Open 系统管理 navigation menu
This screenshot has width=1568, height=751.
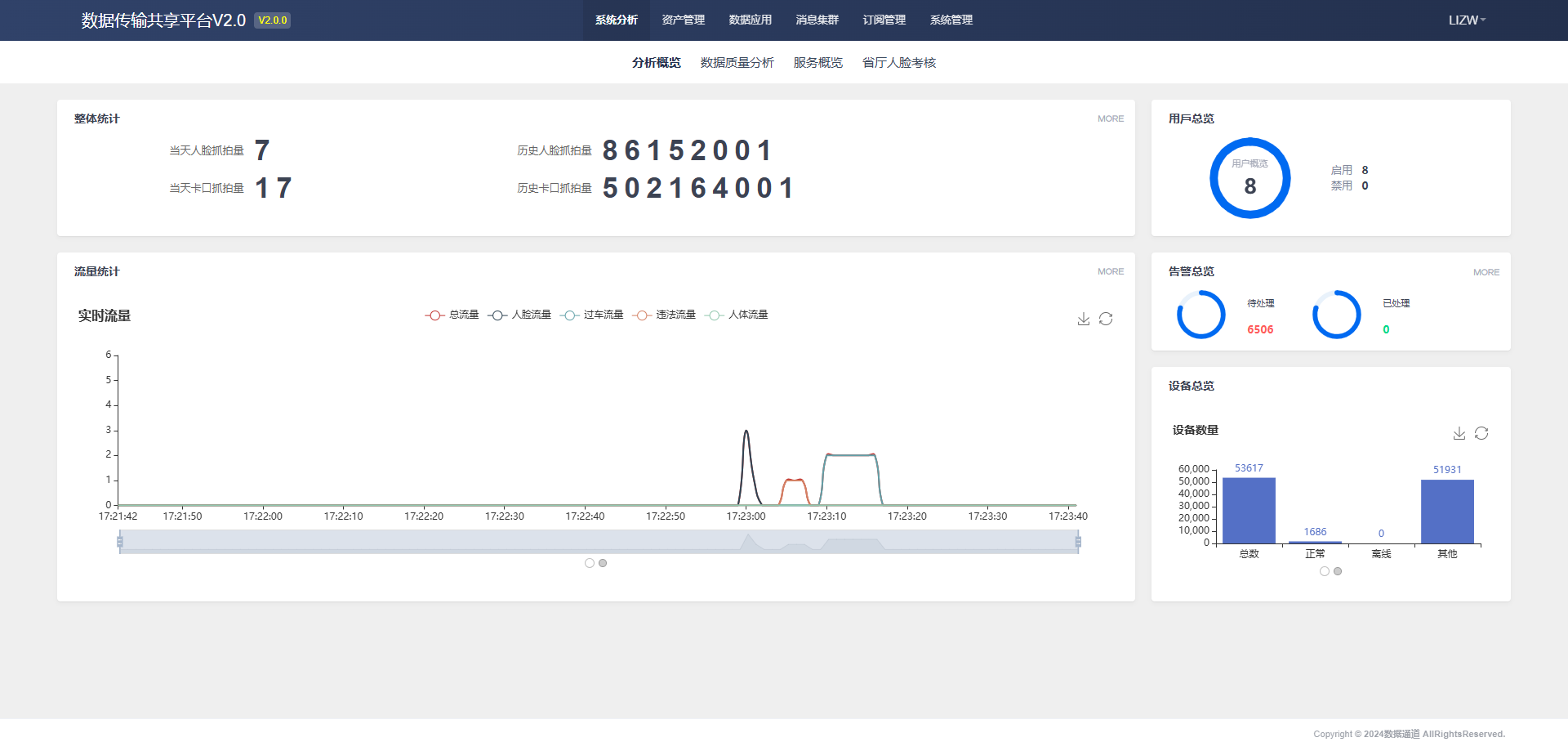click(951, 20)
